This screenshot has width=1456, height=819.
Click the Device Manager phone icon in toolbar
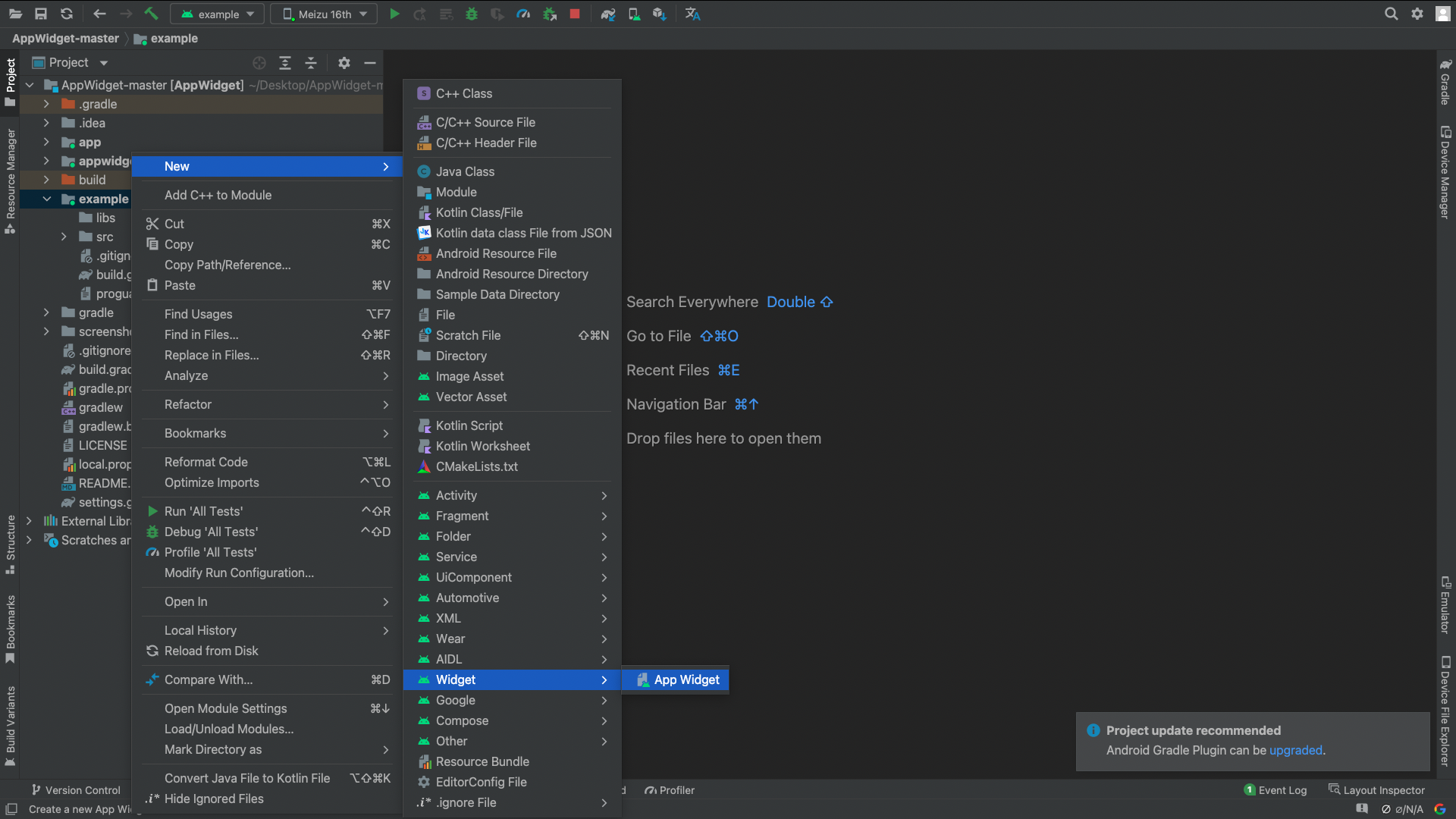point(634,14)
